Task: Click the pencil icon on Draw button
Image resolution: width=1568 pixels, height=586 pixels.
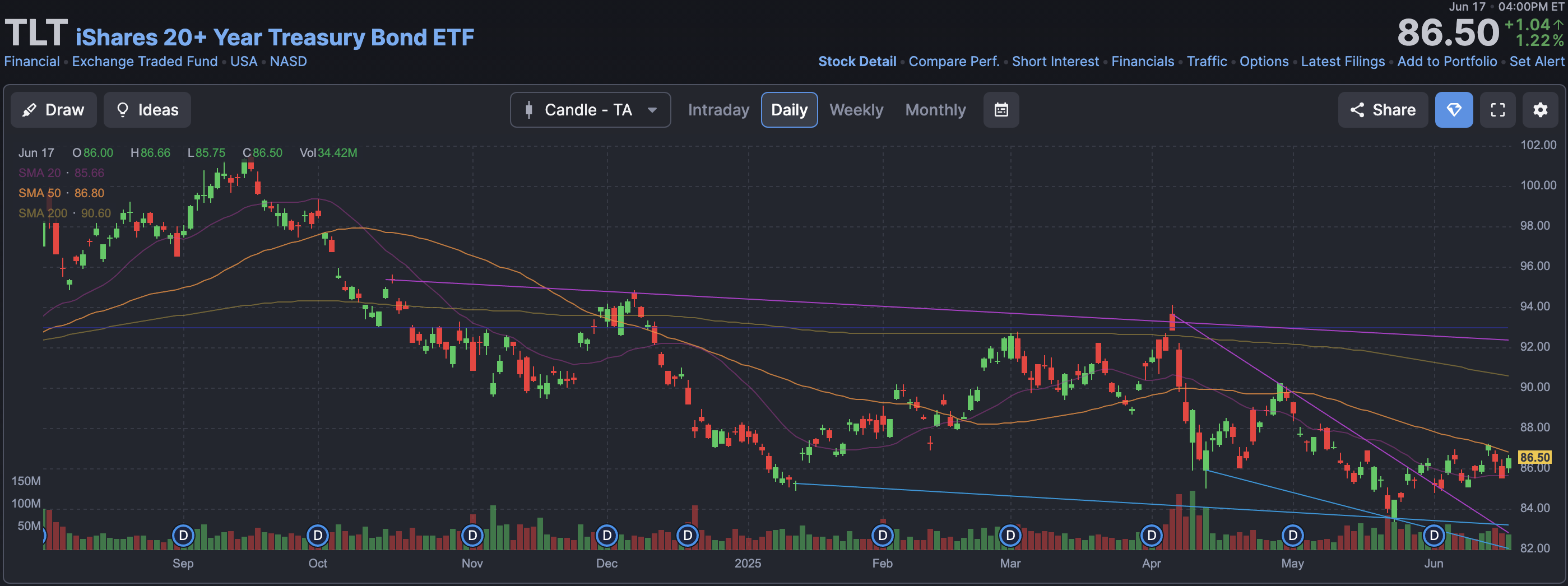Action: coord(29,110)
